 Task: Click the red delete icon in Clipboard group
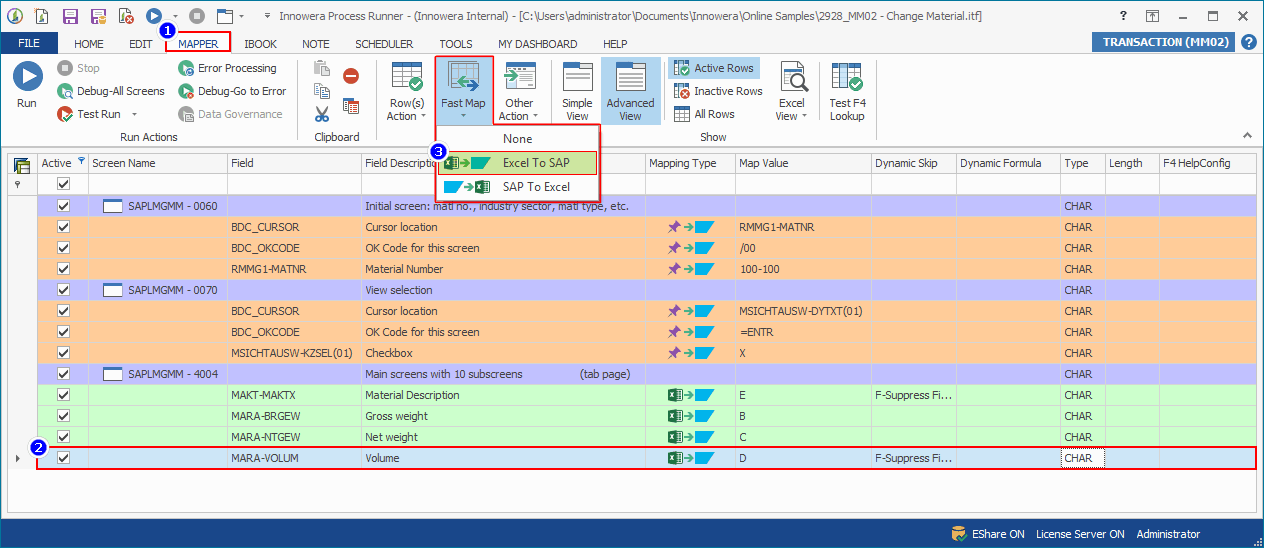(x=351, y=75)
